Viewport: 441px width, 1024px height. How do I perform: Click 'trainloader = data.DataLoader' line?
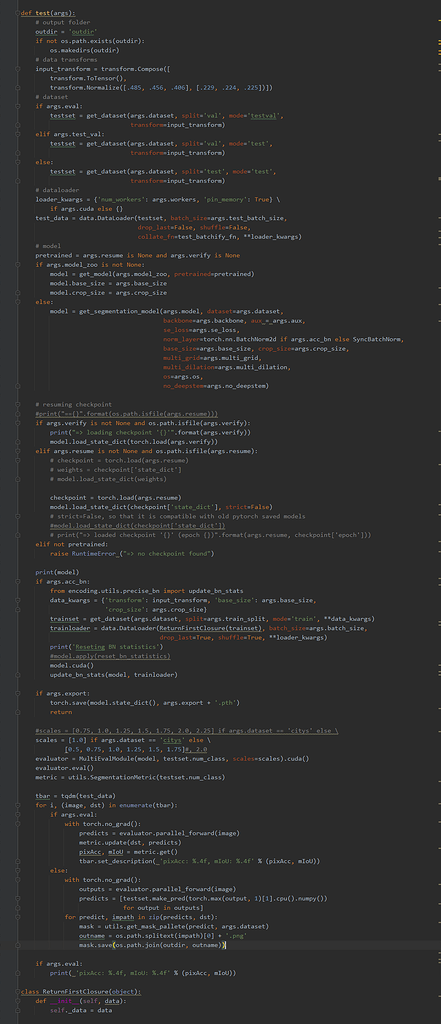tap(208, 627)
